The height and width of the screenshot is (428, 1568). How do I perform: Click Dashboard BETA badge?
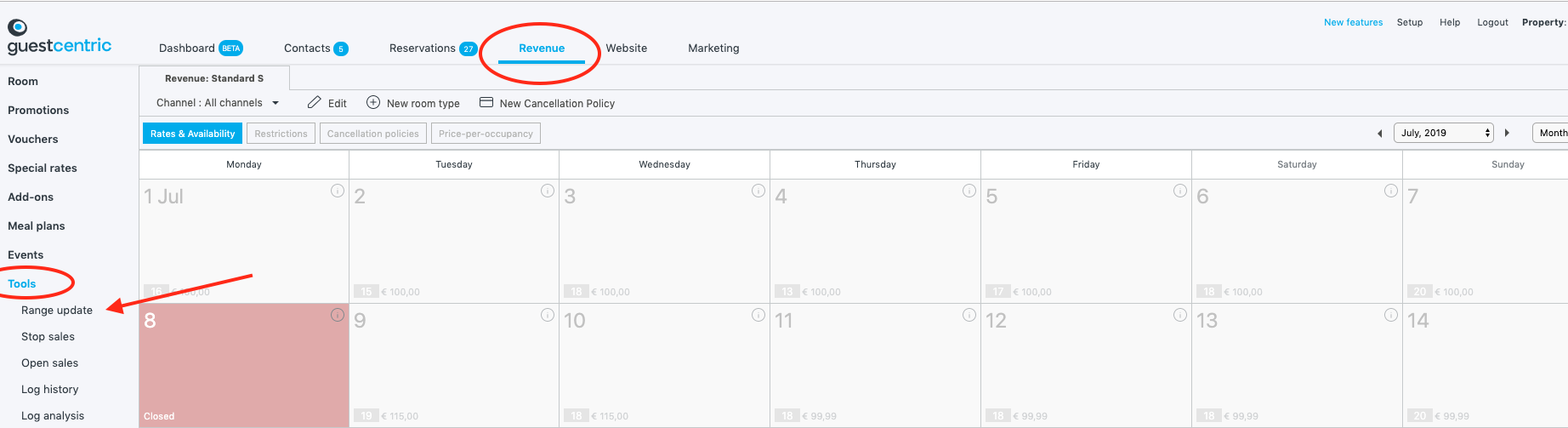231,49
